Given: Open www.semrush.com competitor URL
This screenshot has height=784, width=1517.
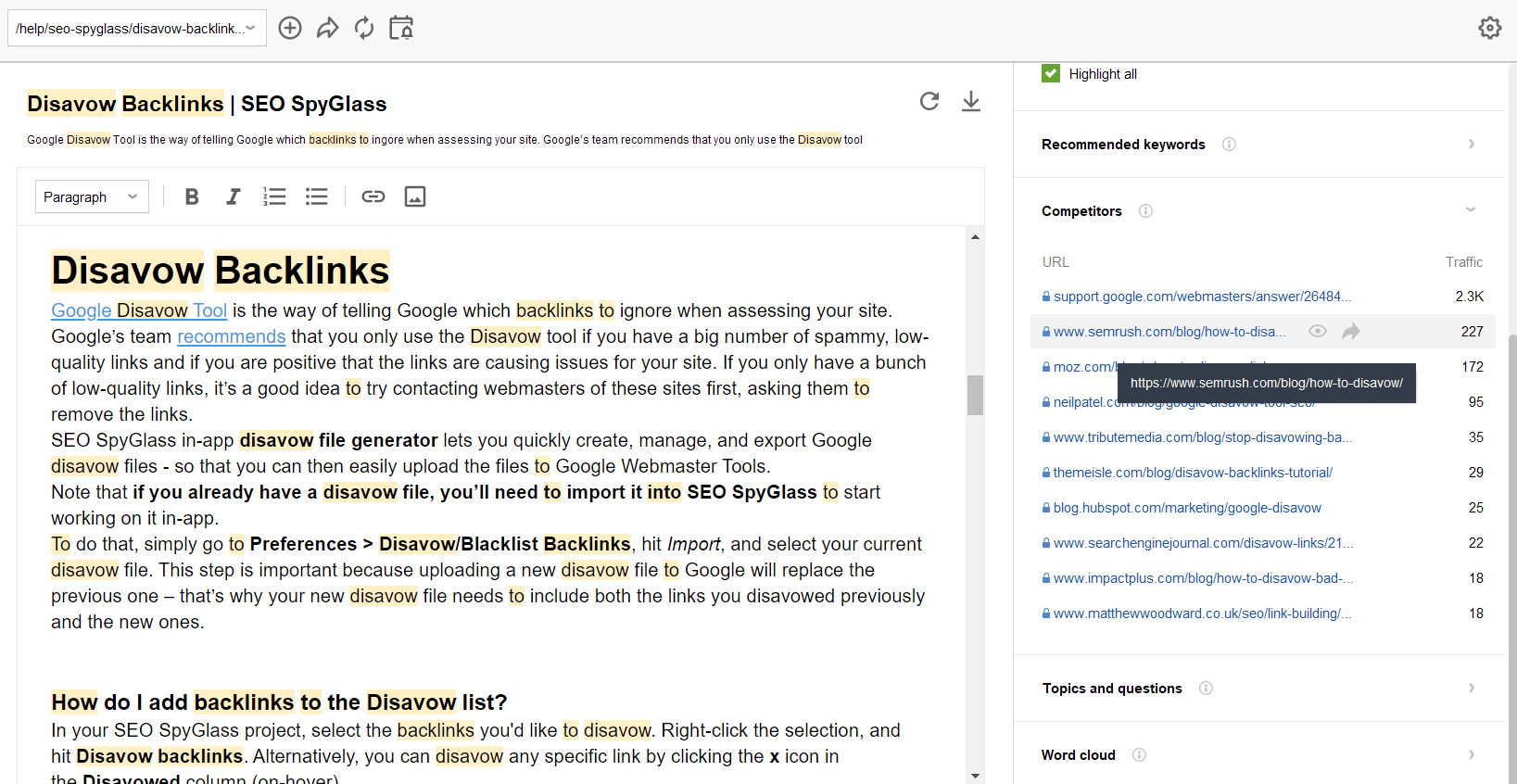Looking at the screenshot, I should 1169,332.
